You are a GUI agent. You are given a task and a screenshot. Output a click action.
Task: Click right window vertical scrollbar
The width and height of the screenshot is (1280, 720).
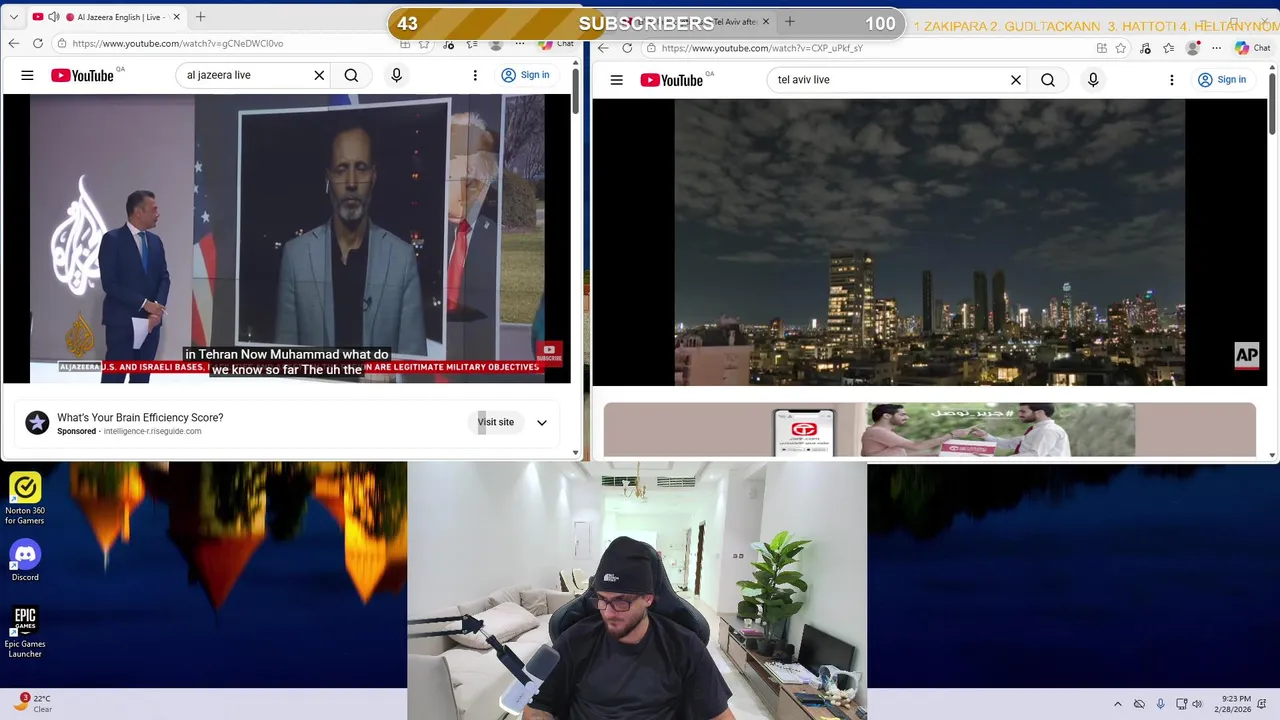(1273, 102)
